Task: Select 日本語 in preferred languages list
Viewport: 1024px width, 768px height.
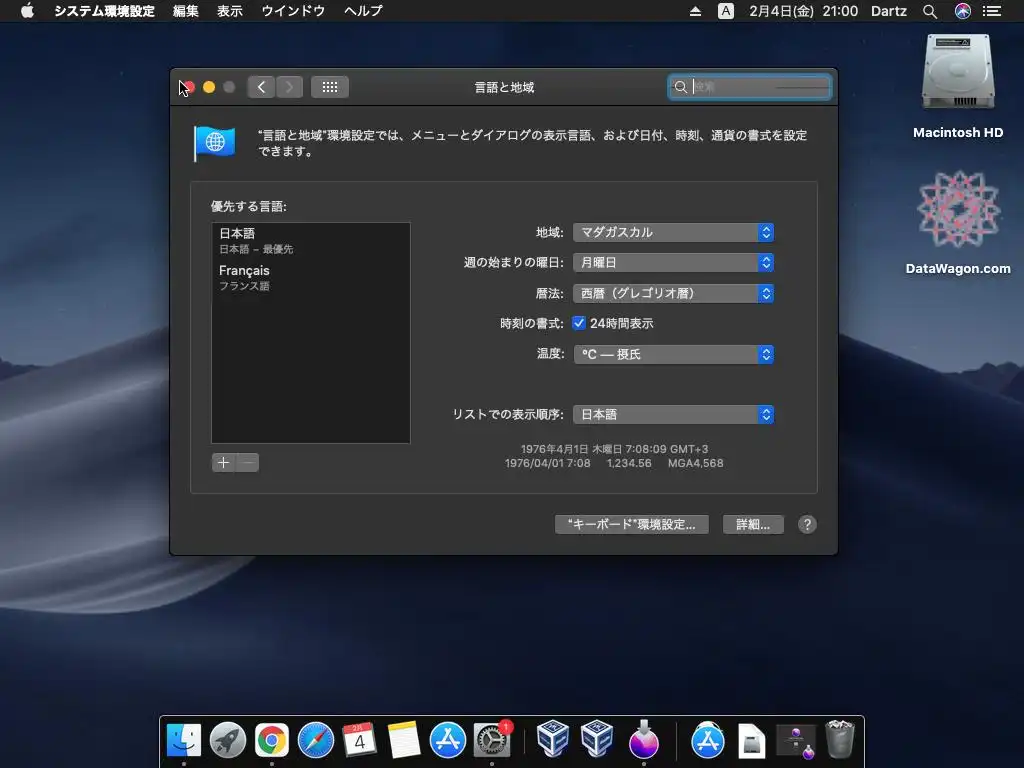Action: point(311,240)
